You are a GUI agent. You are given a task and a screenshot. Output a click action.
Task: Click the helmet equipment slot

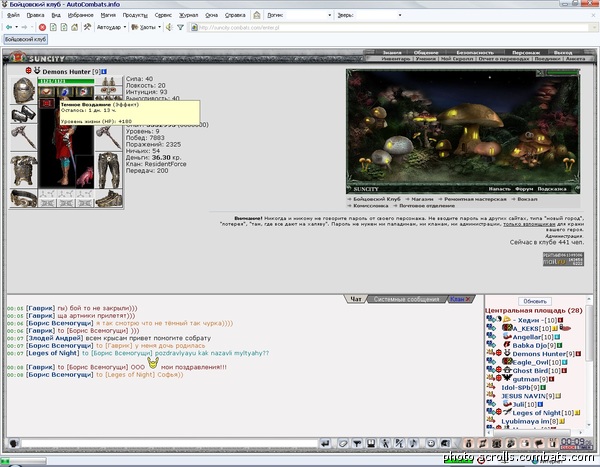pos(24,90)
